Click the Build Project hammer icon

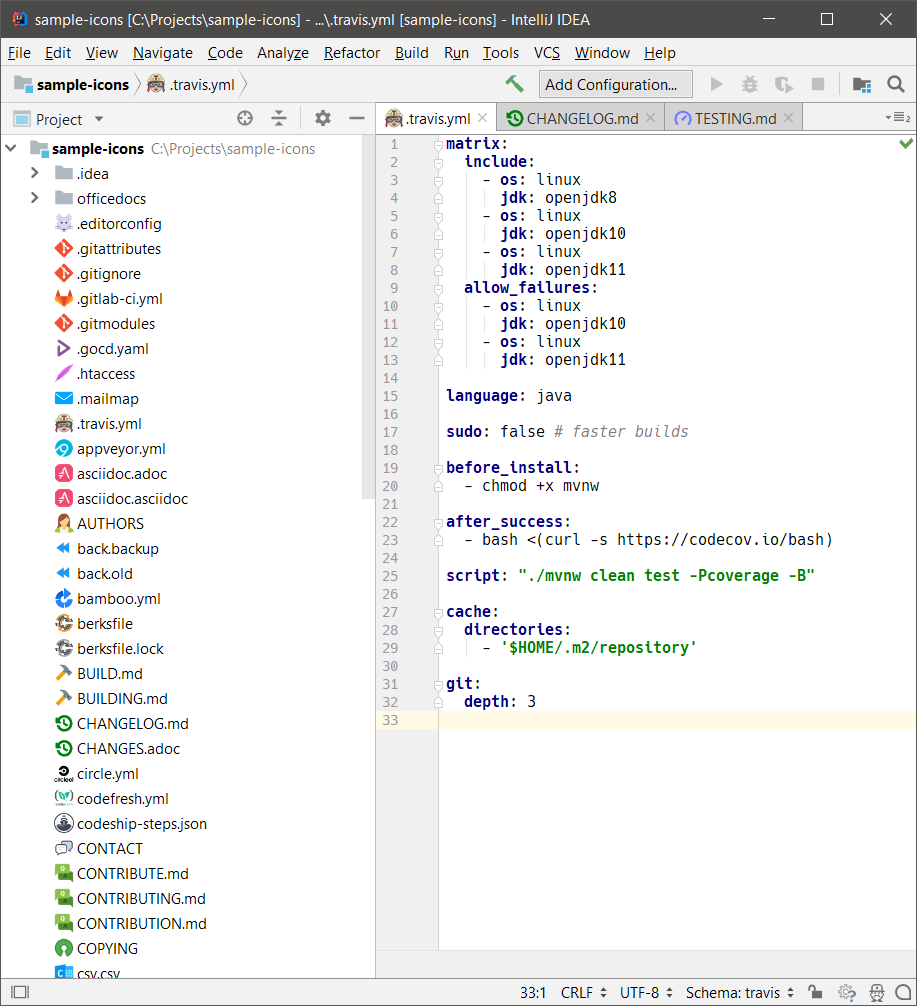click(514, 84)
